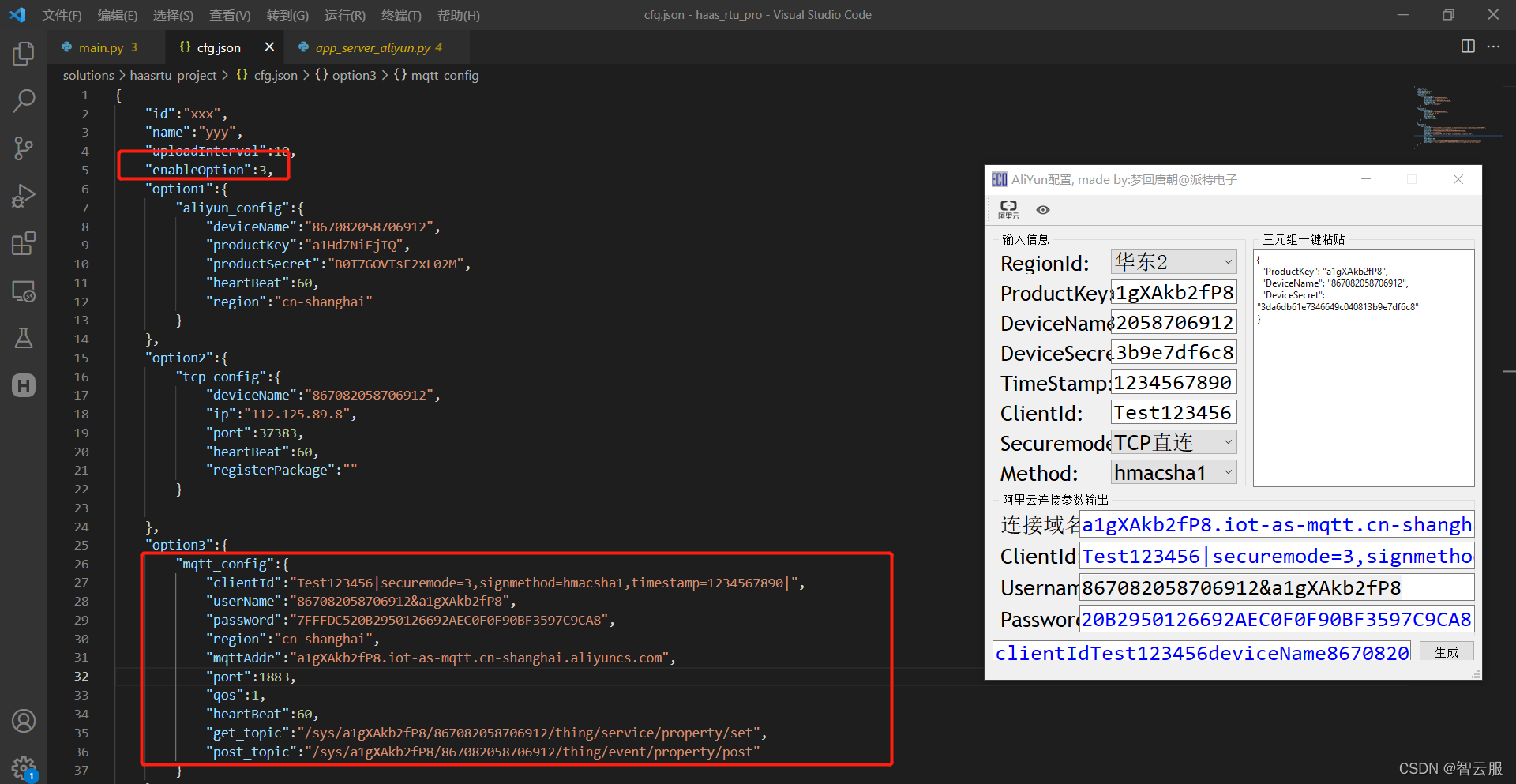Expand the Method hmacsha1 dropdown

(1173, 472)
